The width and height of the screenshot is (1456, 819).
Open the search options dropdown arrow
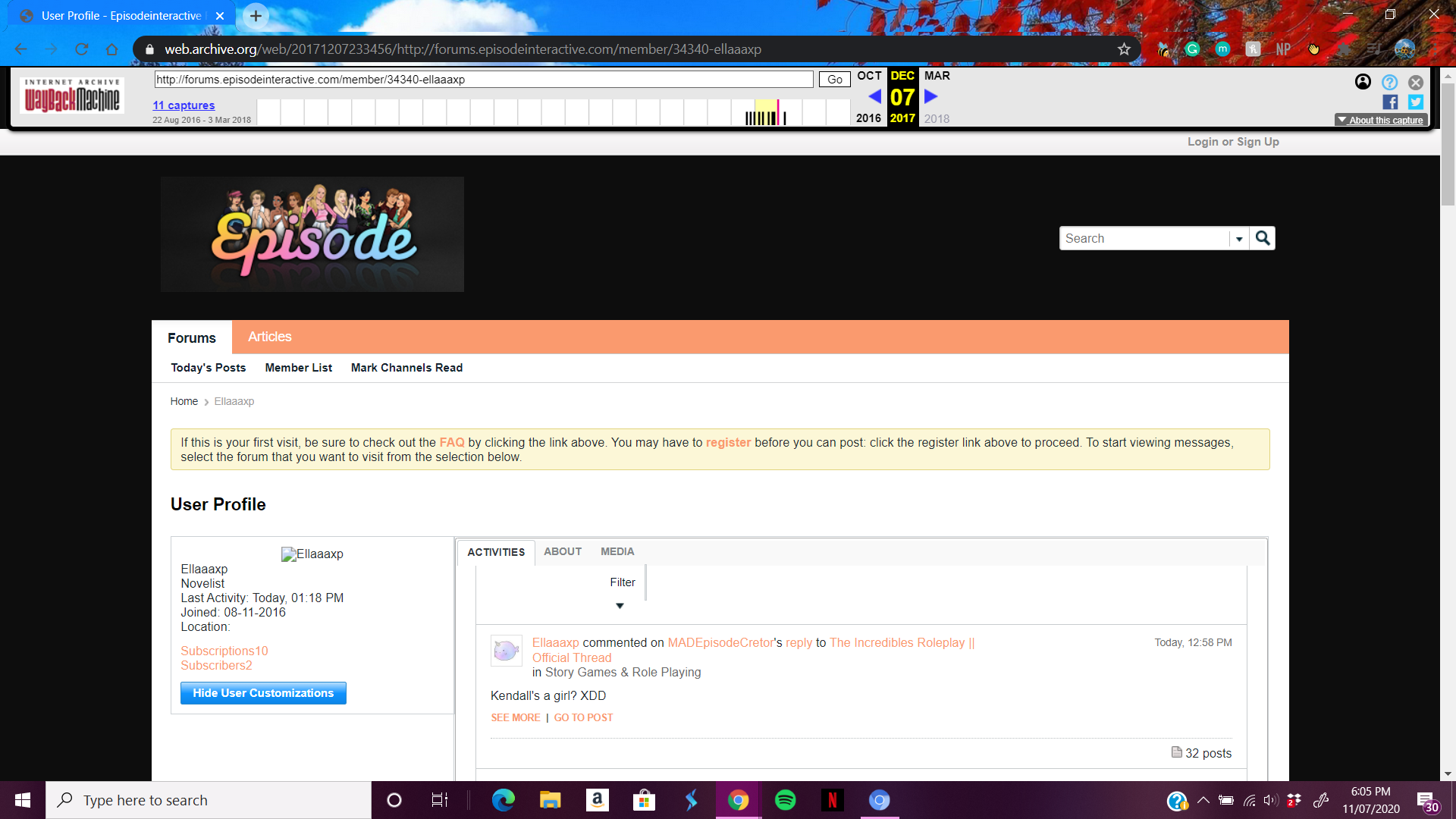point(1239,239)
